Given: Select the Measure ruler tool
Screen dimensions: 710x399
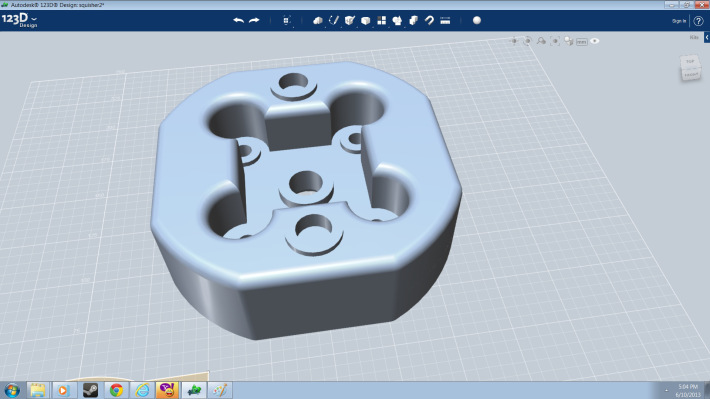Looking at the screenshot, I should [445, 20].
